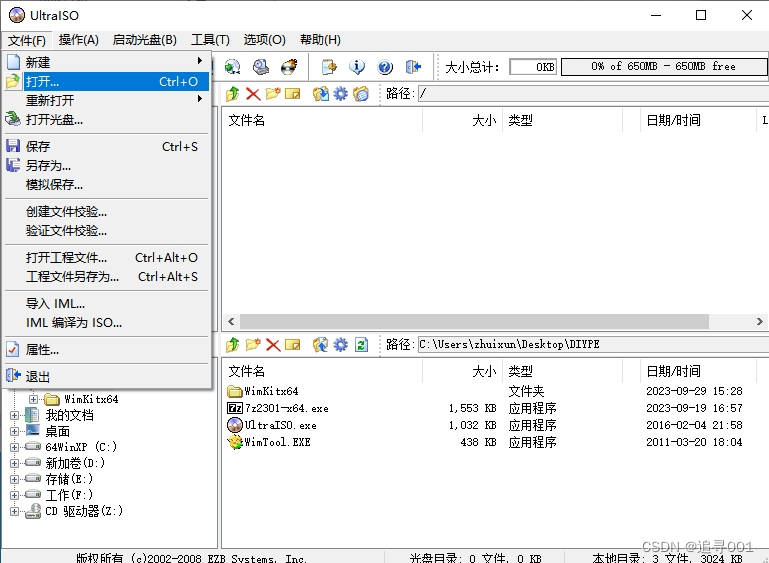
Task: Click the extract folder icon in ISO pane toolbar
Action: point(321,94)
